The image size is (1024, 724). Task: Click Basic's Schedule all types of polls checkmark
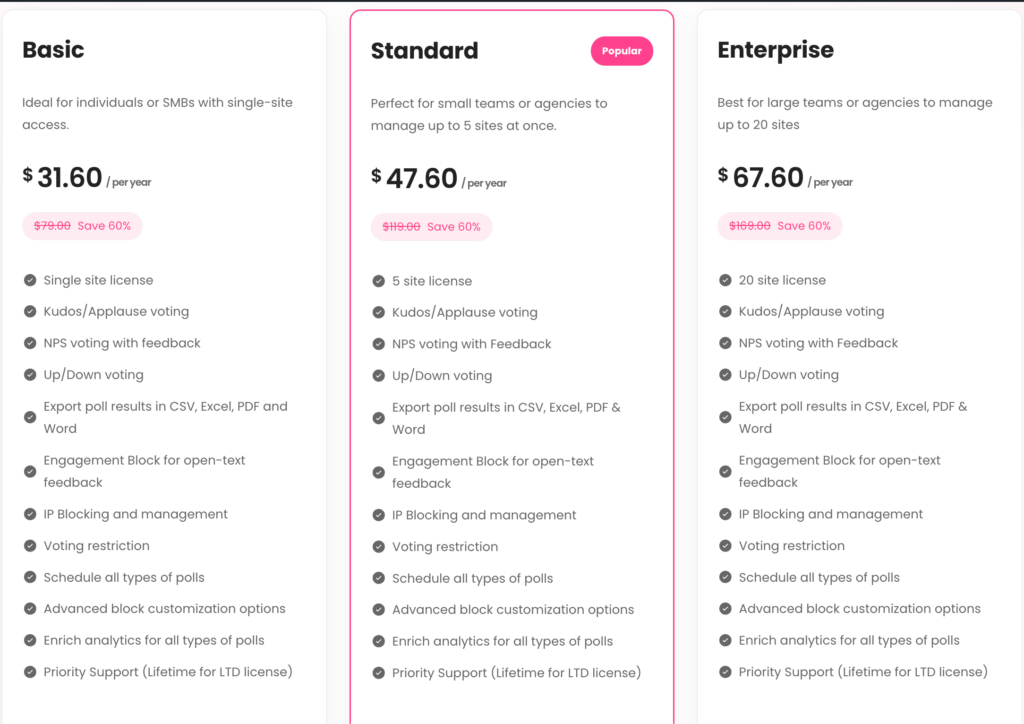[29, 577]
